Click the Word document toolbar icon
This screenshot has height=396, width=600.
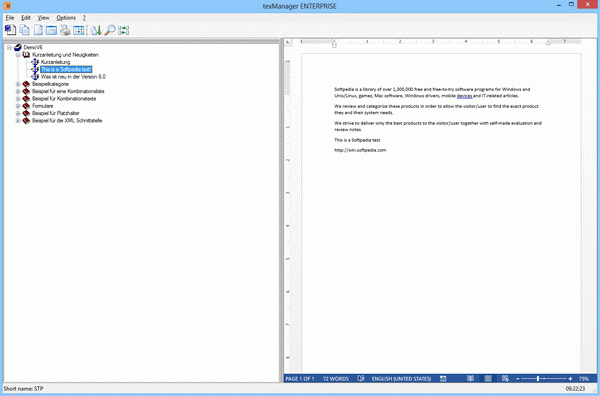[10, 30]
